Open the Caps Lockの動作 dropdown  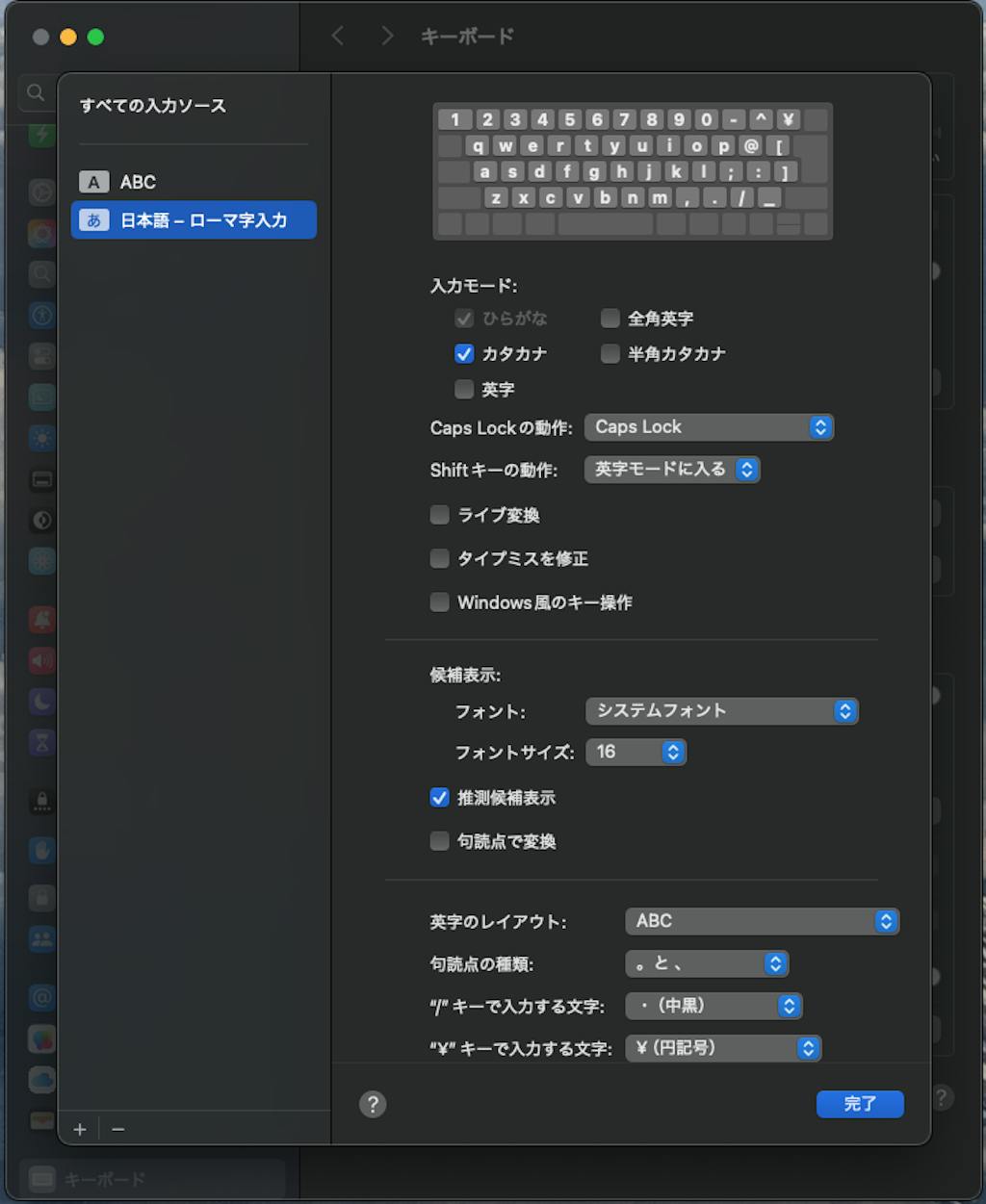[709, 427]
